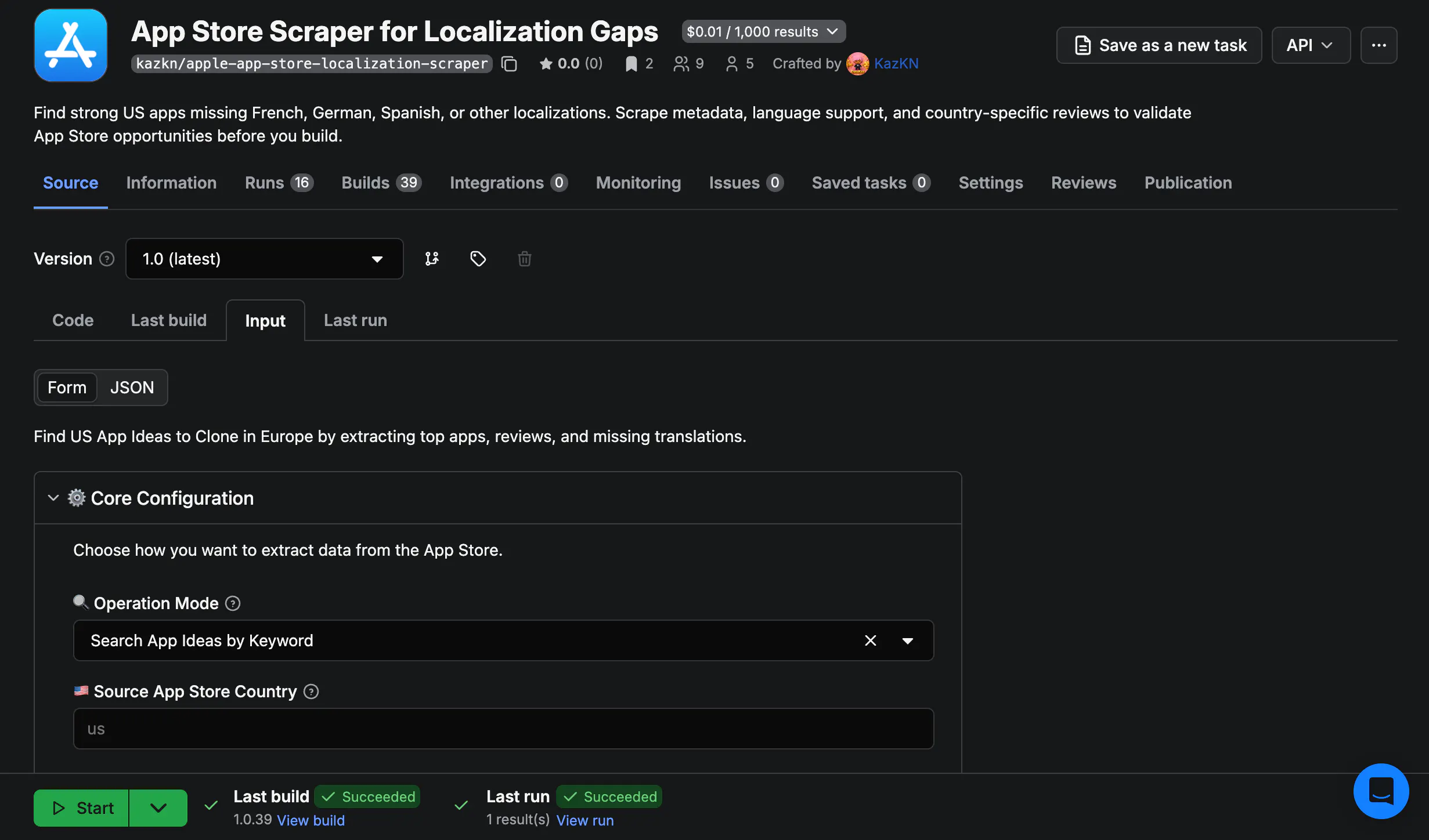Image resolution: width=1429 pixels, height=840 pixels.
Task: Click the App Store actor logo
Action: [x=71, y=45]
